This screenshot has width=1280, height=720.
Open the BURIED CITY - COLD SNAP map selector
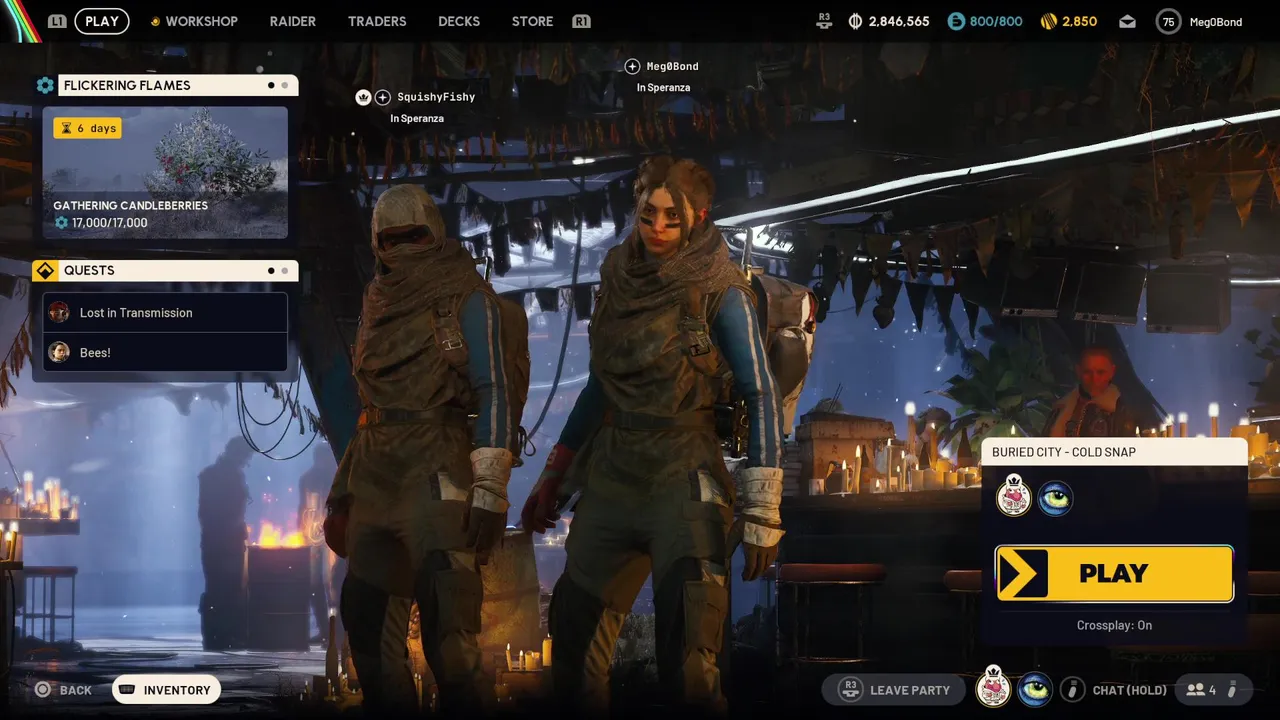(x=1114, y=452)
